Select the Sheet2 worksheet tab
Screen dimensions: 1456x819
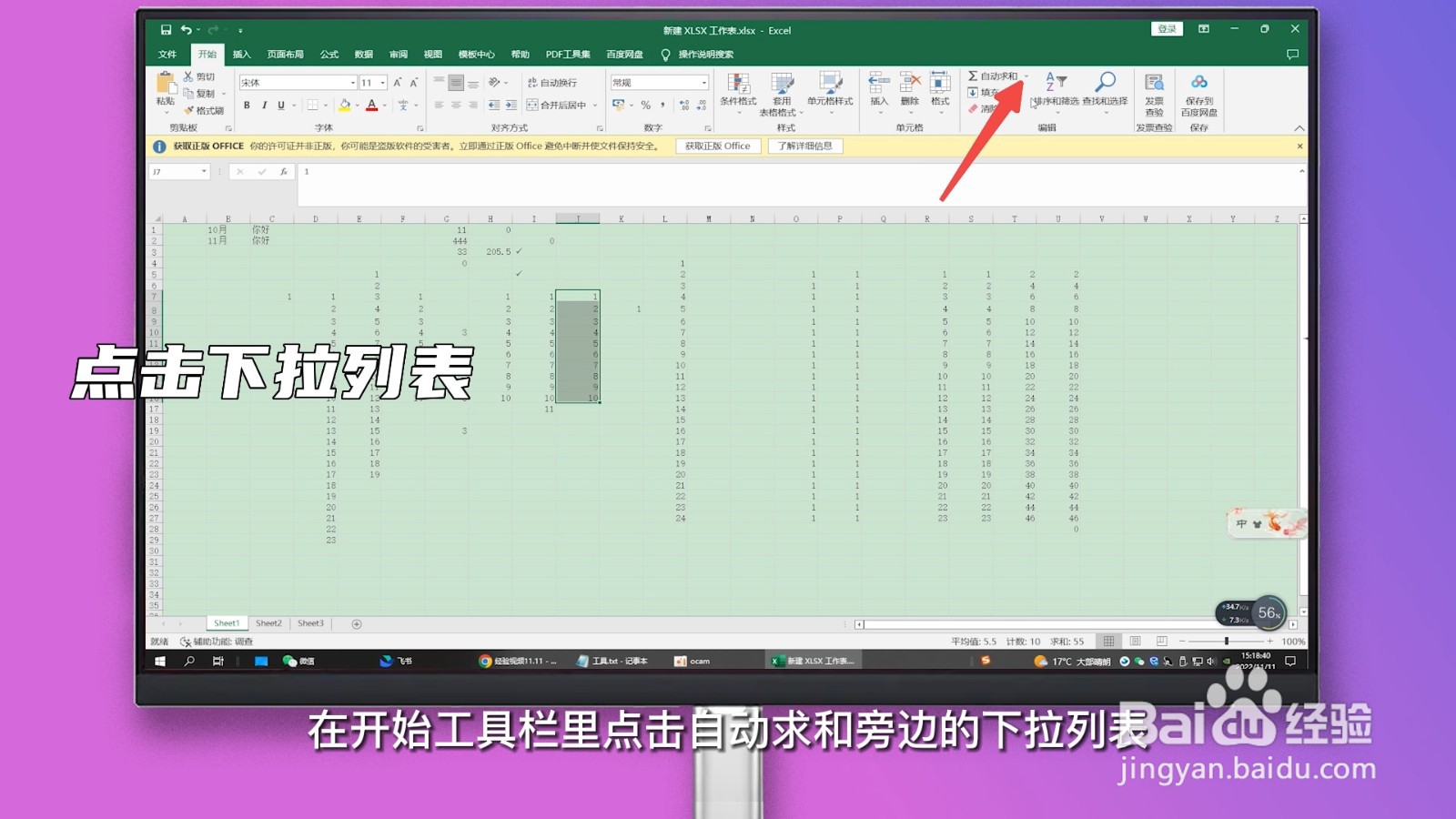pos(268,622)
